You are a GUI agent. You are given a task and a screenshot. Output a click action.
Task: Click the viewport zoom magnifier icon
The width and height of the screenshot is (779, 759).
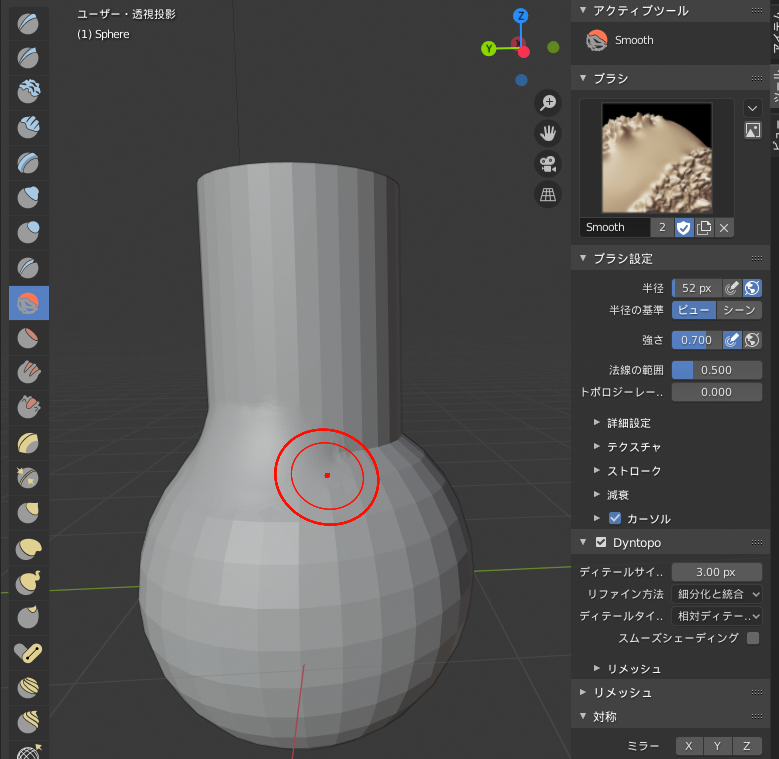548,103
